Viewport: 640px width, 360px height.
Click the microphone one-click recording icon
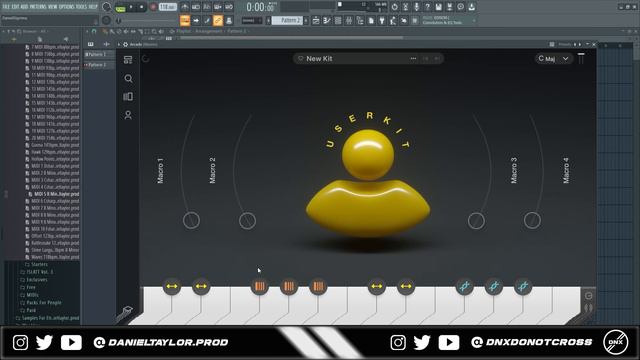[x=416, y=7]
